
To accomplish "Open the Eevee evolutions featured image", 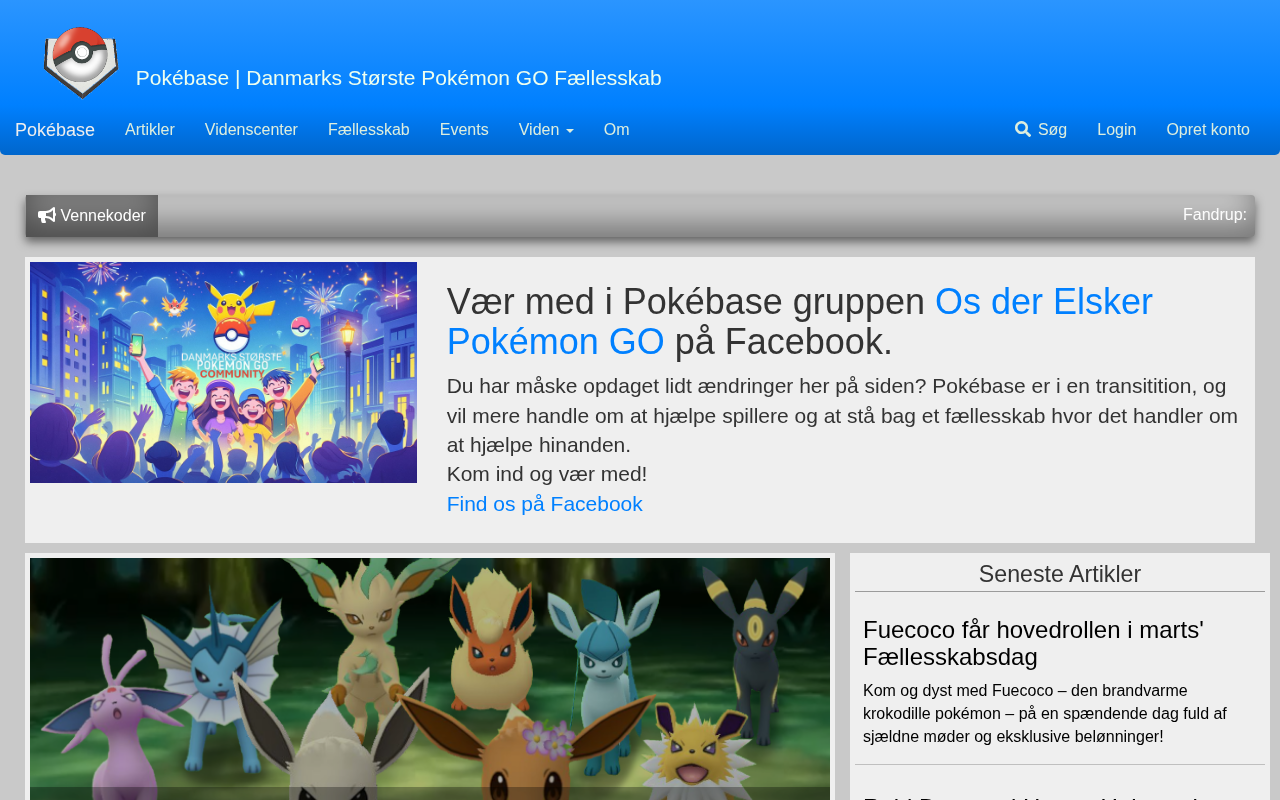I will (430, 679).
